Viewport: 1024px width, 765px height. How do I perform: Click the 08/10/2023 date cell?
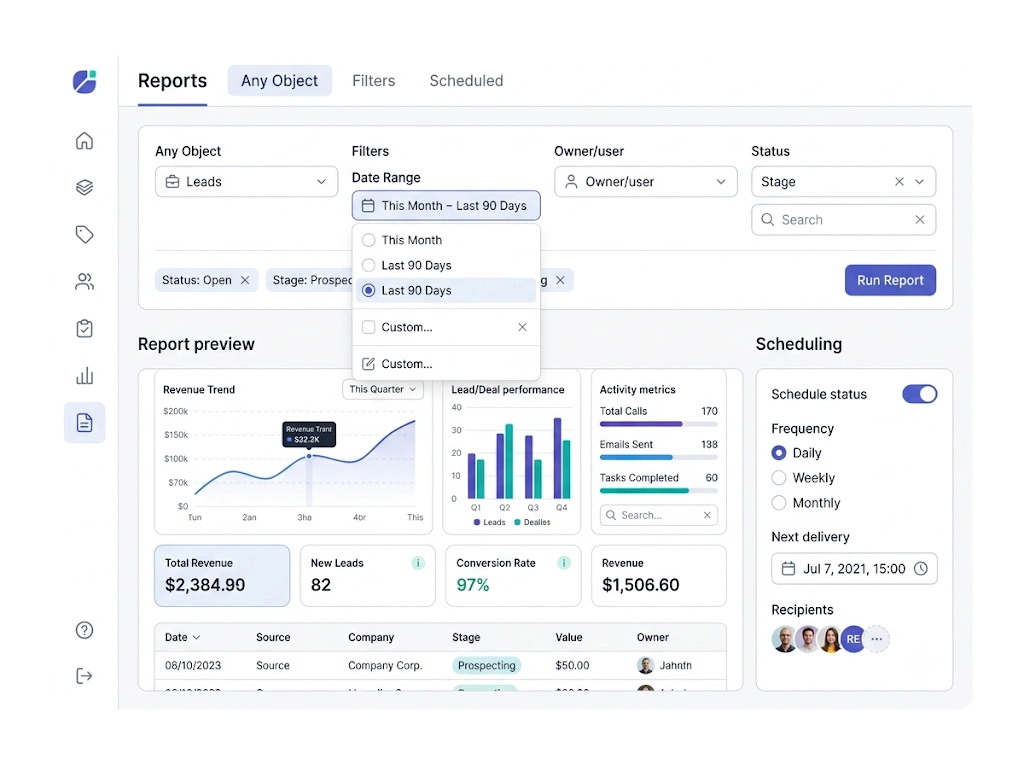point(193,666)
